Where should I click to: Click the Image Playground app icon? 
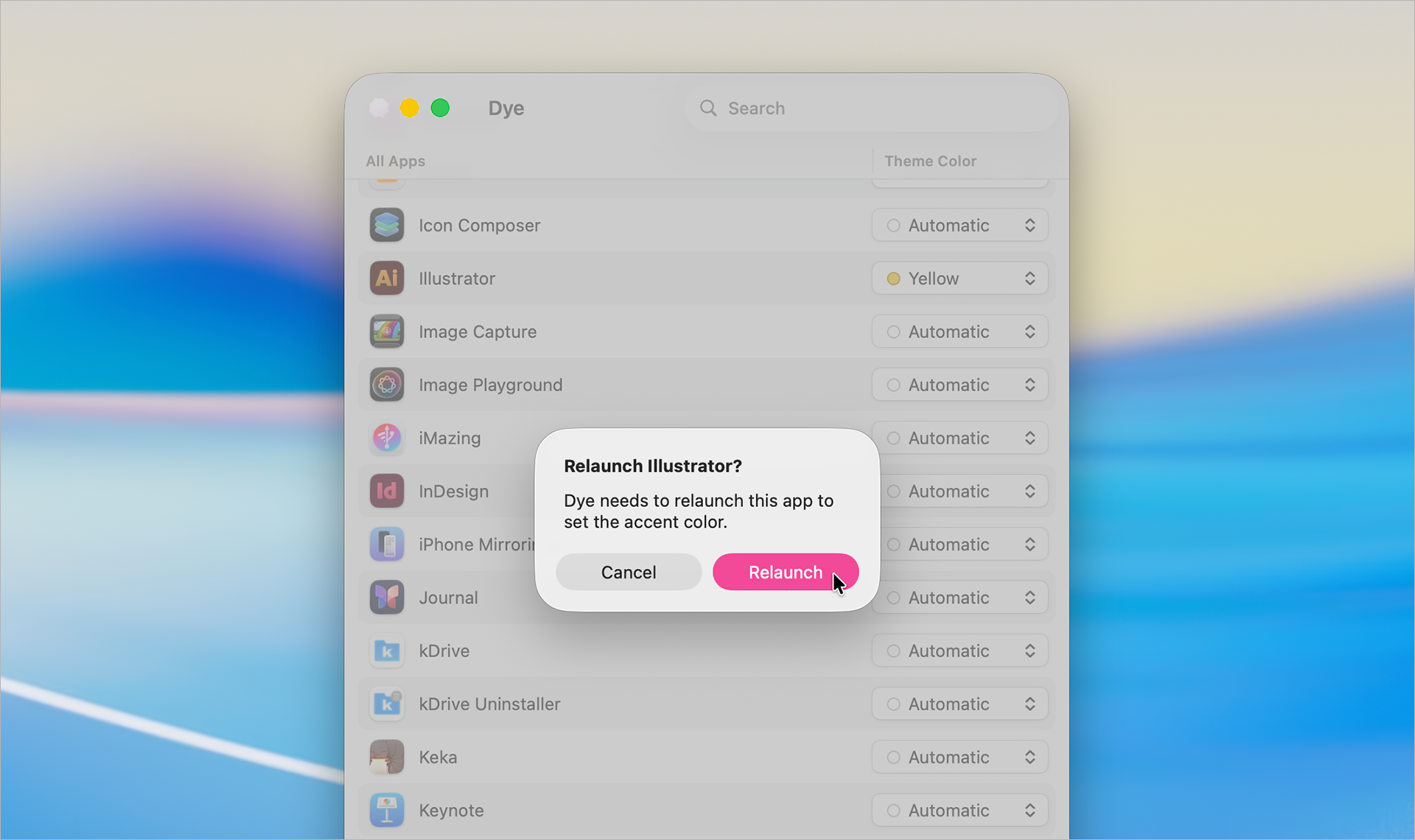point(386,384)
